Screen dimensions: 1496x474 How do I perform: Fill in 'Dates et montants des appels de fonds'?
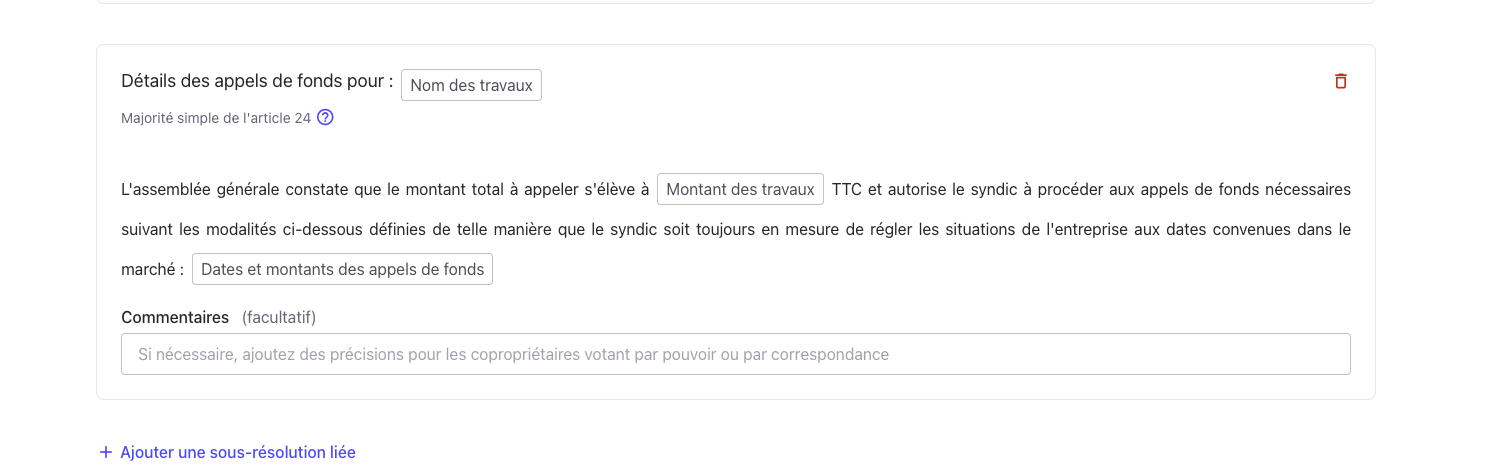click(342, 269)
